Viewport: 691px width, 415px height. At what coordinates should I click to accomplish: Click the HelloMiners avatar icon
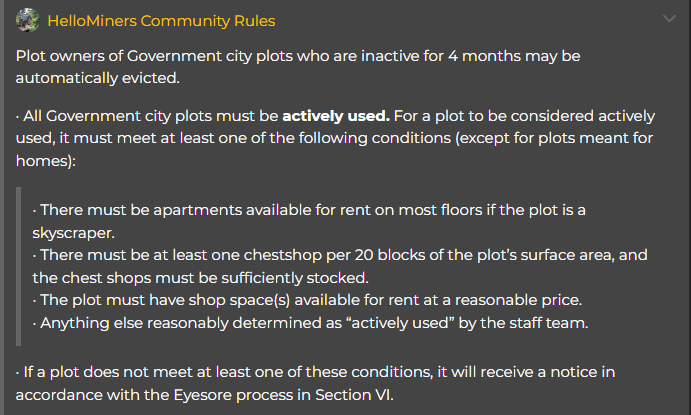[x=27, y=20]
